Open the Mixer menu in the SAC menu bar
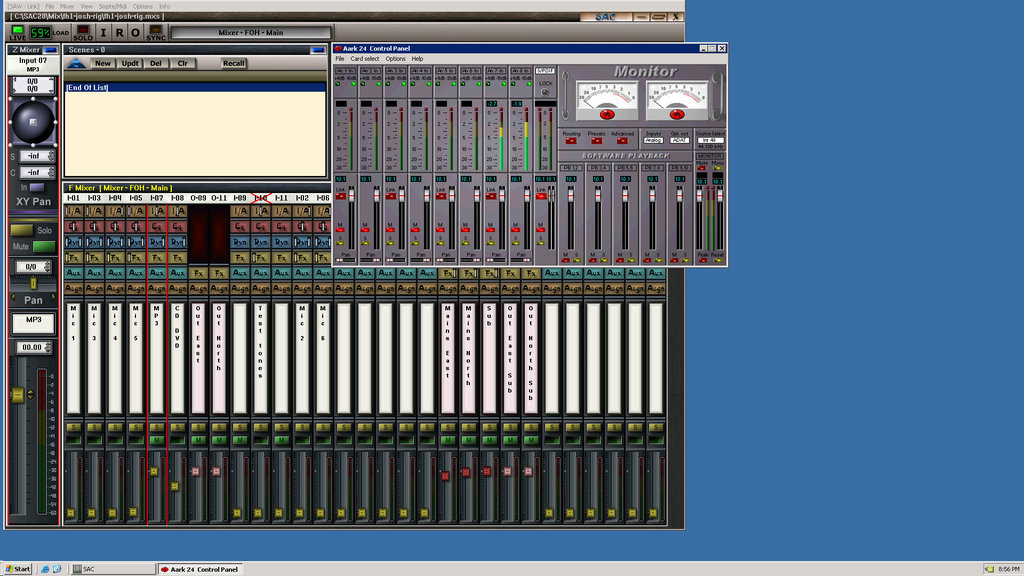The height and width of the screenshot is (576, 1024). coord(65,5)
